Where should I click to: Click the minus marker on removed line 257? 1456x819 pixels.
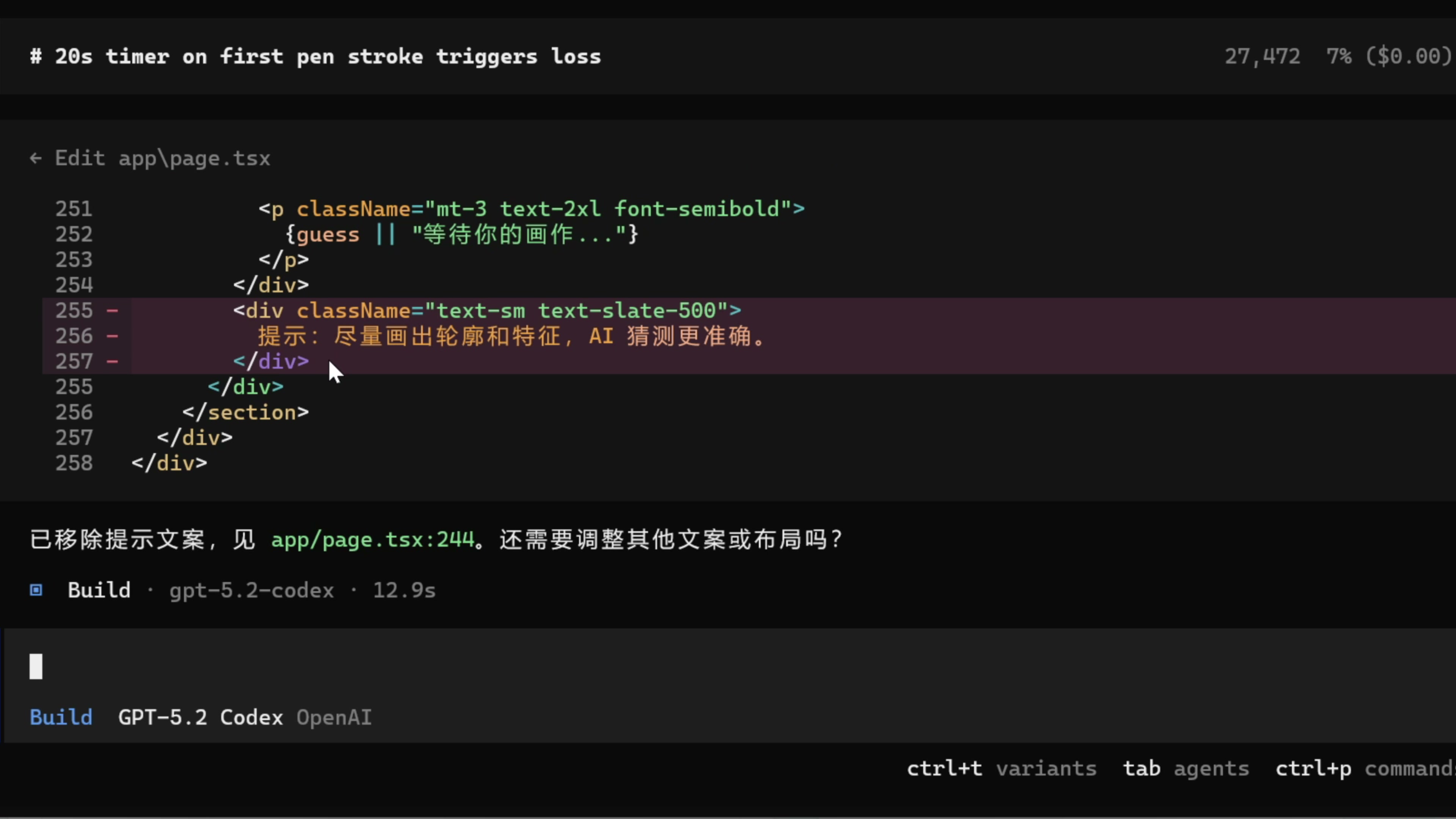(113, 361)
